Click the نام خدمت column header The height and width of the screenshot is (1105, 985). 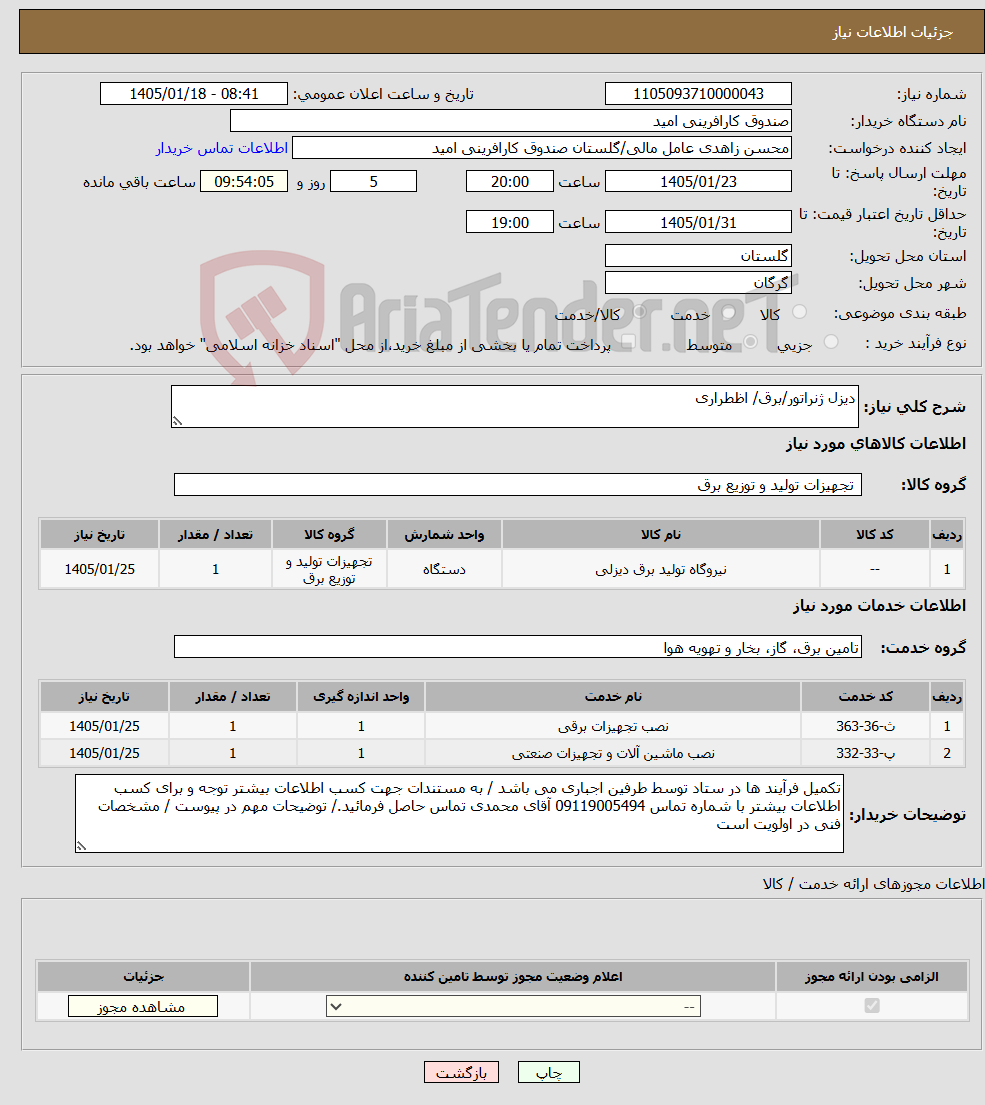point(613,696)
